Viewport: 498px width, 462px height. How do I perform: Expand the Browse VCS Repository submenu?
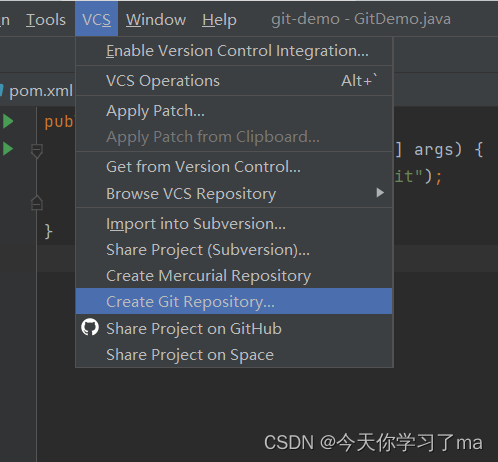click(x=234, y=193)
